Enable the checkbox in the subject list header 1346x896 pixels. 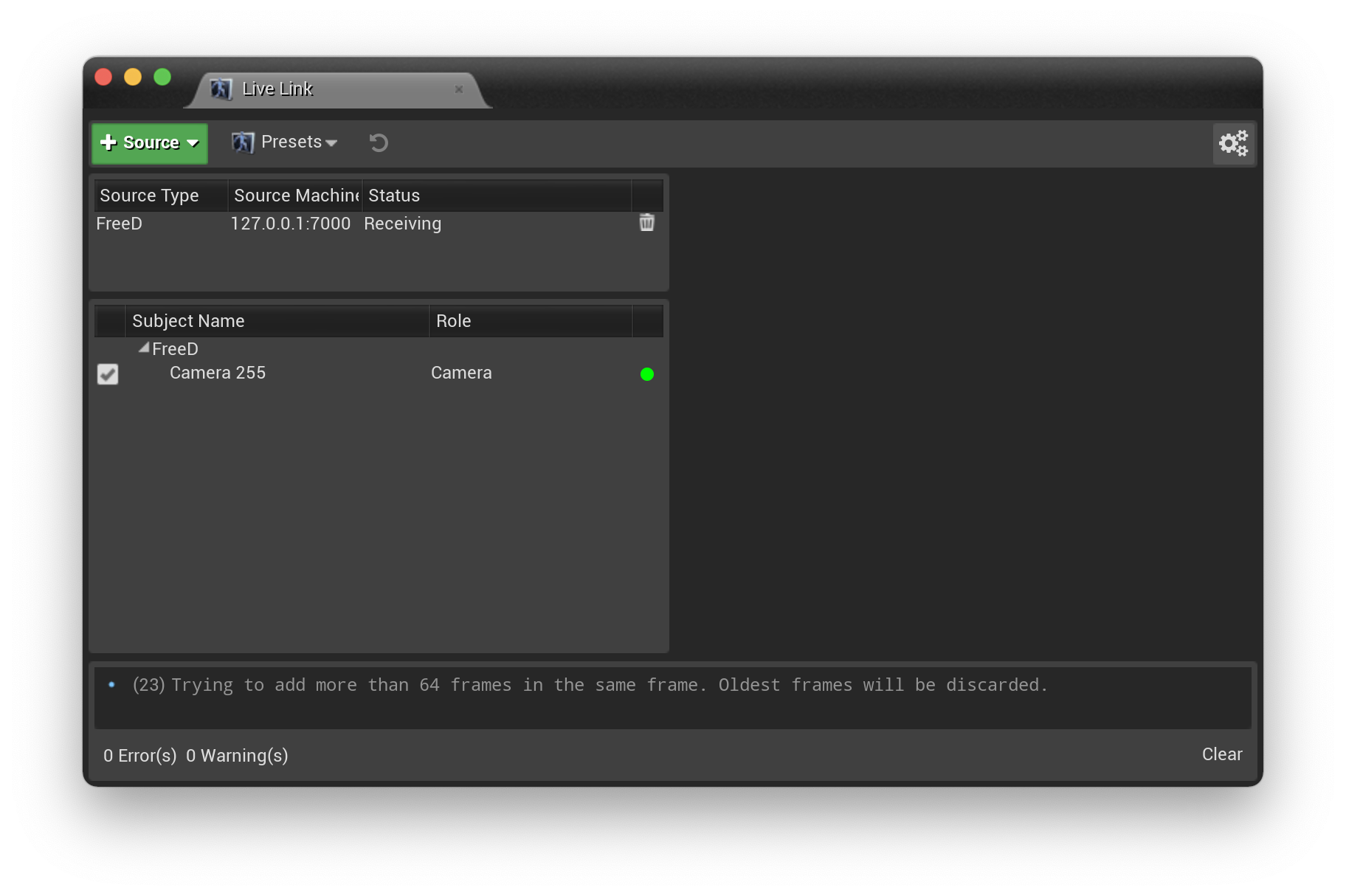click(x=109, y=320)
